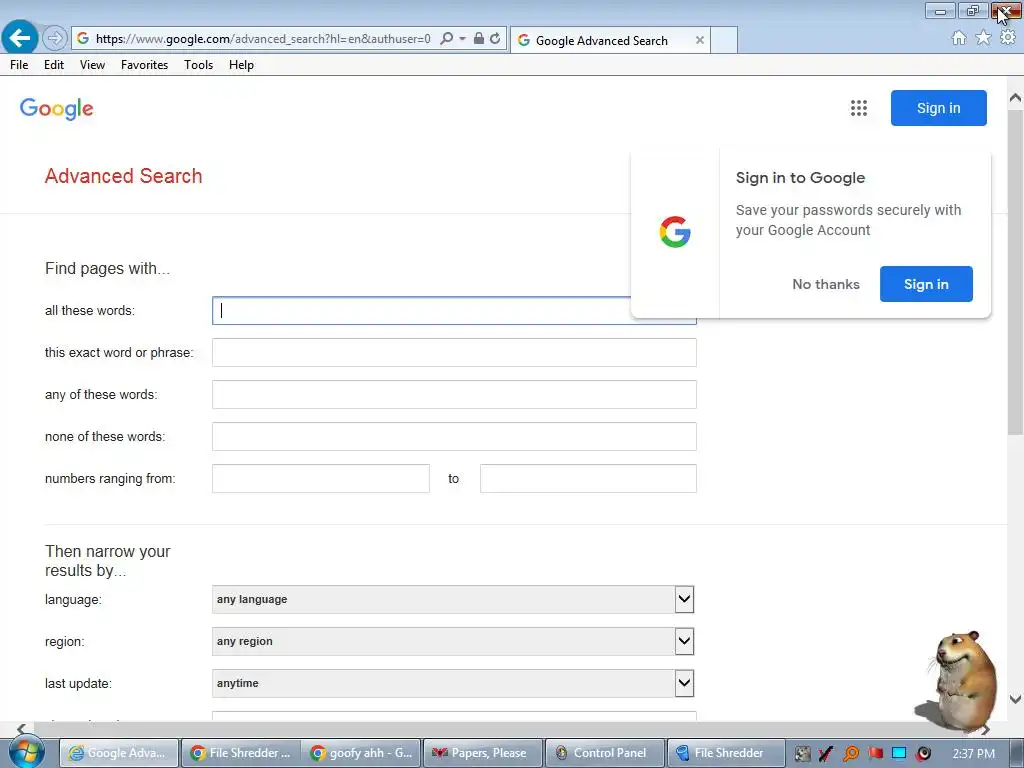The width and height of the screenshot is (1024, 768).
Task: Open the Favorites menu
Action: pyautogui.click(x=144, y=65)
